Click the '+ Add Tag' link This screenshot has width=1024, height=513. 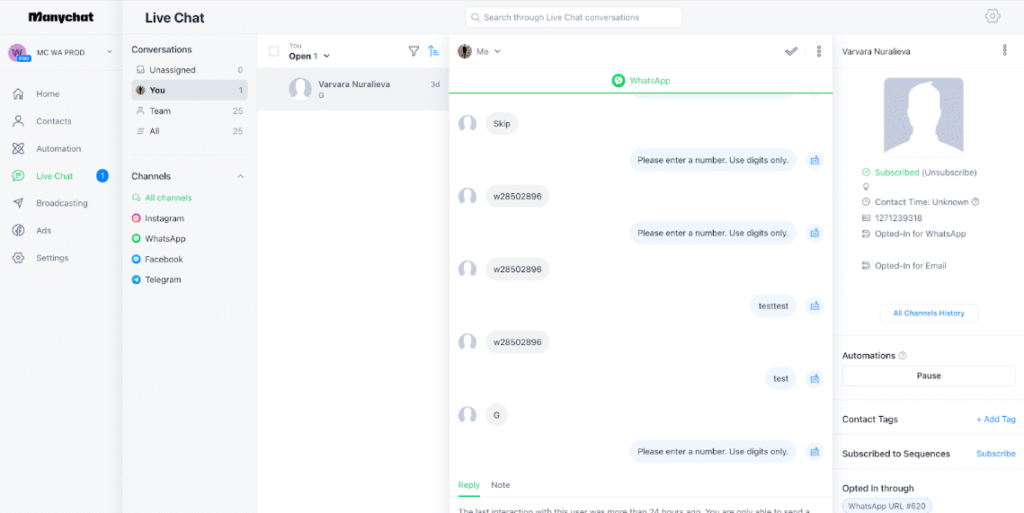click(x=995, y=420)
